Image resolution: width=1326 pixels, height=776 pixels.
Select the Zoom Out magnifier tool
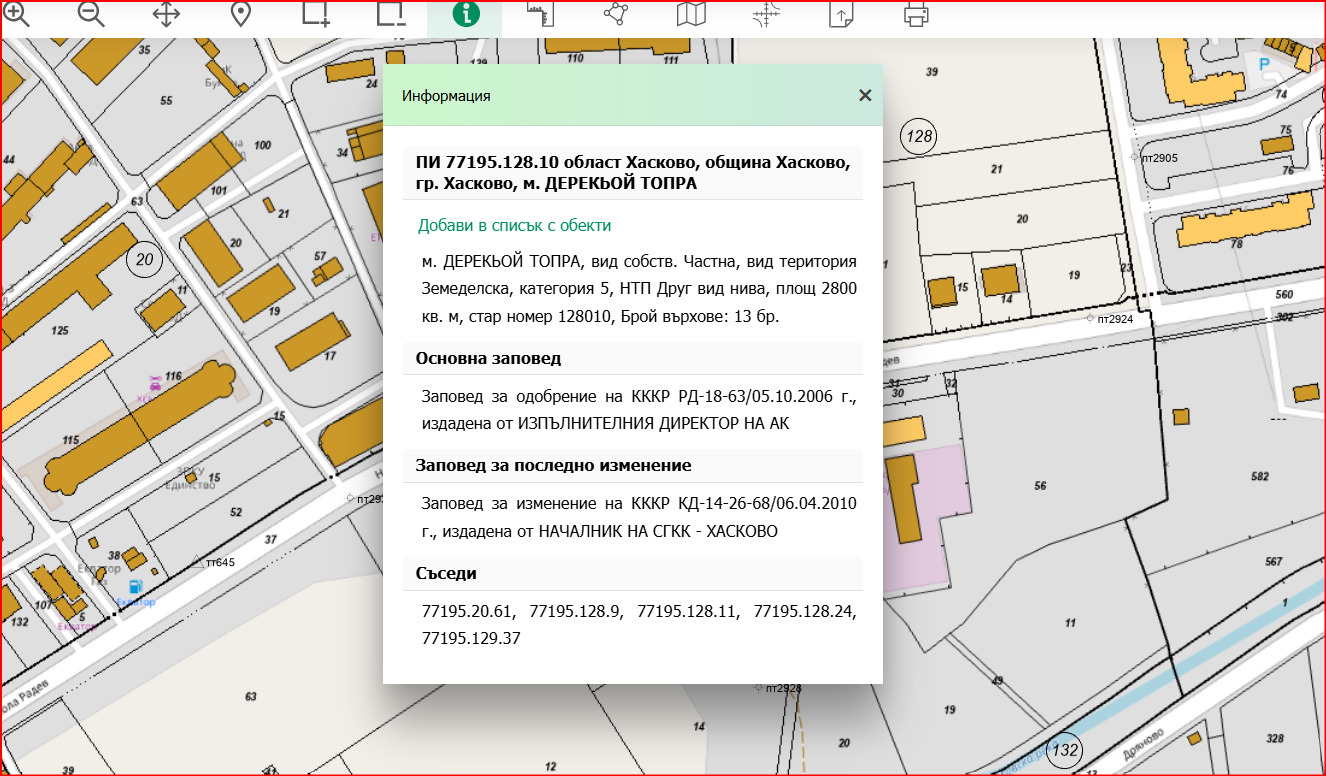pos(90,16)
